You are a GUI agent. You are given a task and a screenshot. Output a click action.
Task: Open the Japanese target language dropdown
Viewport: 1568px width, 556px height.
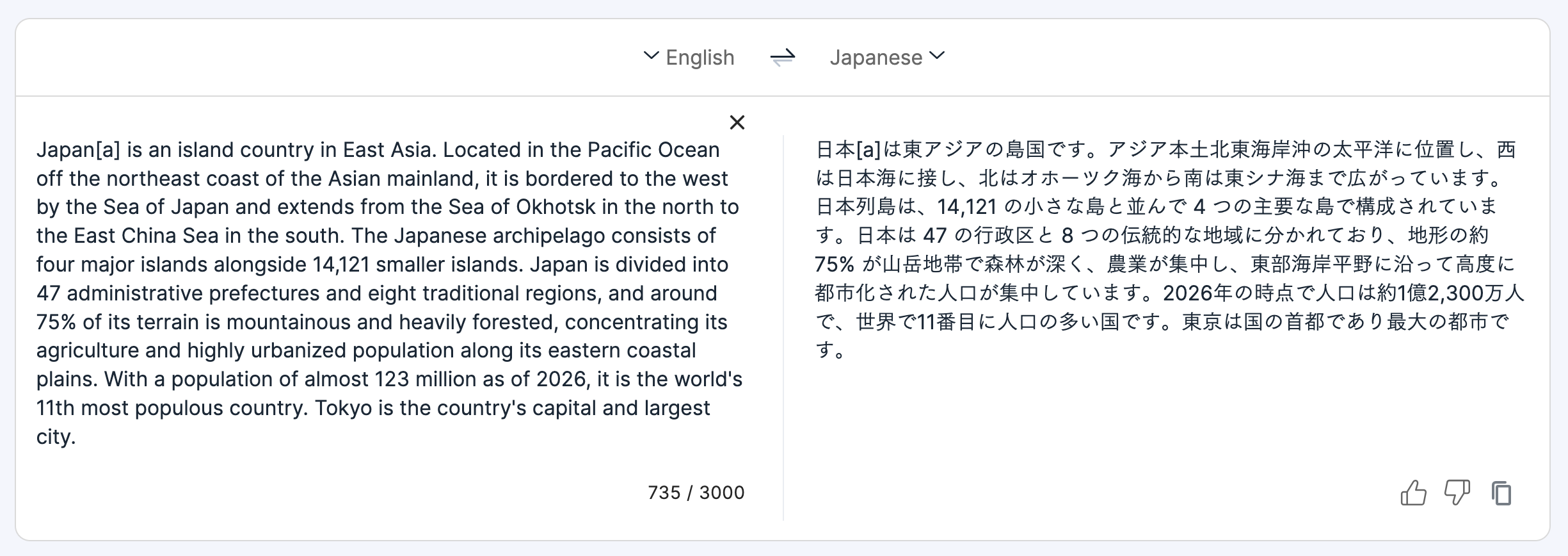tap(887, 58)
